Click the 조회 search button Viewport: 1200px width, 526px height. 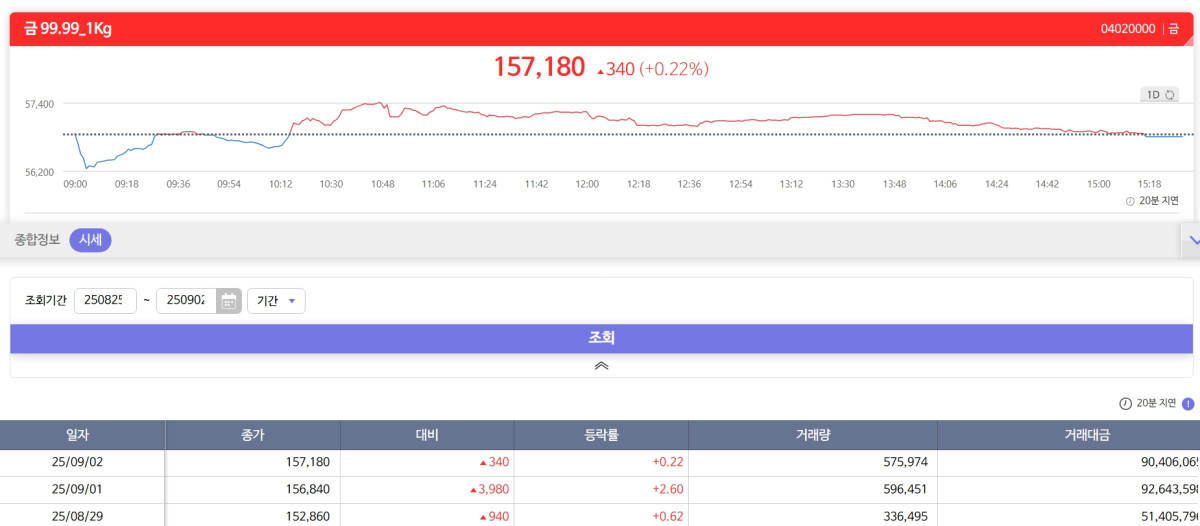click(601, 338)
